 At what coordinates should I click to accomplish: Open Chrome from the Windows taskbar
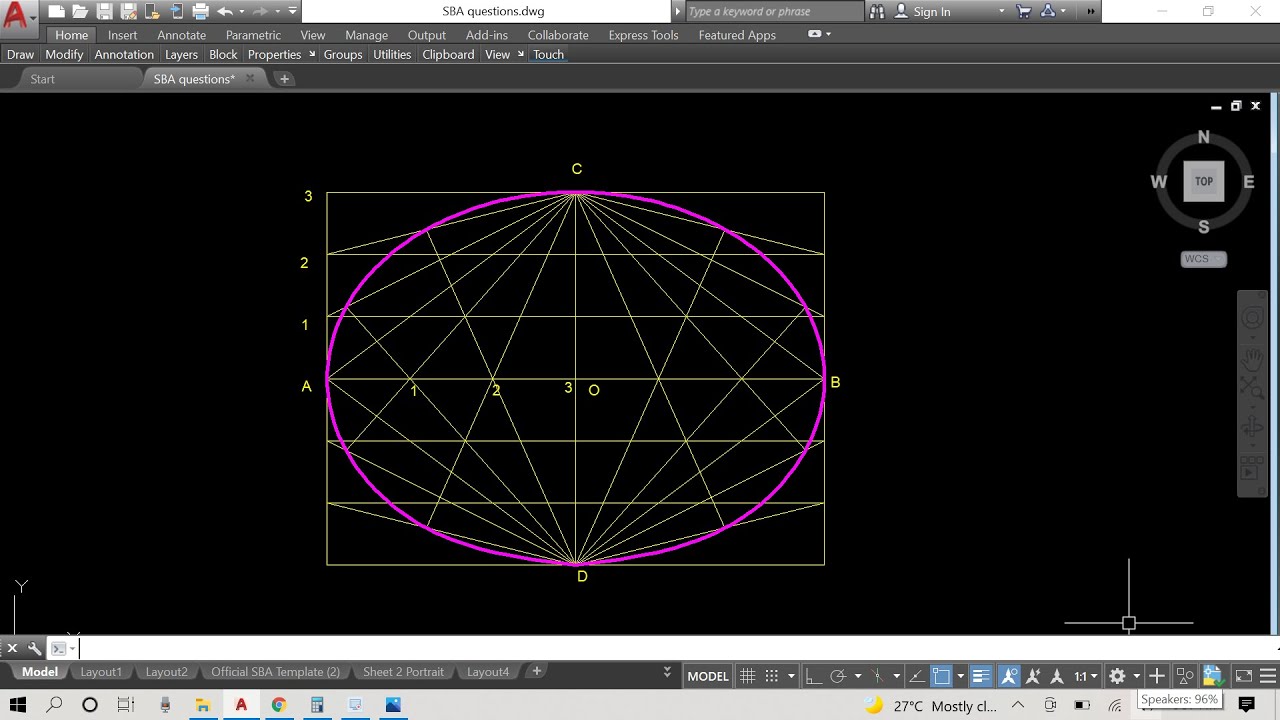(x=278, y=705)
